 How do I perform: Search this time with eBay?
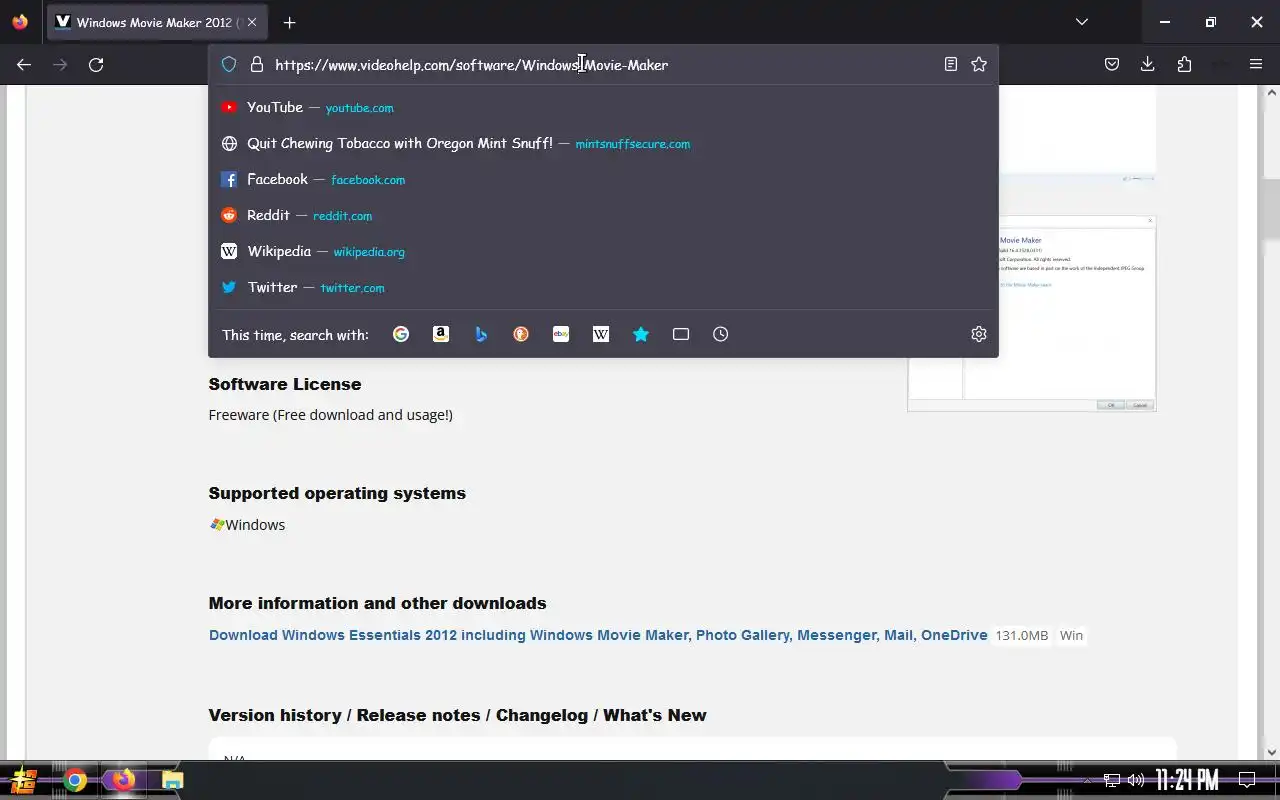coord(561,334)
